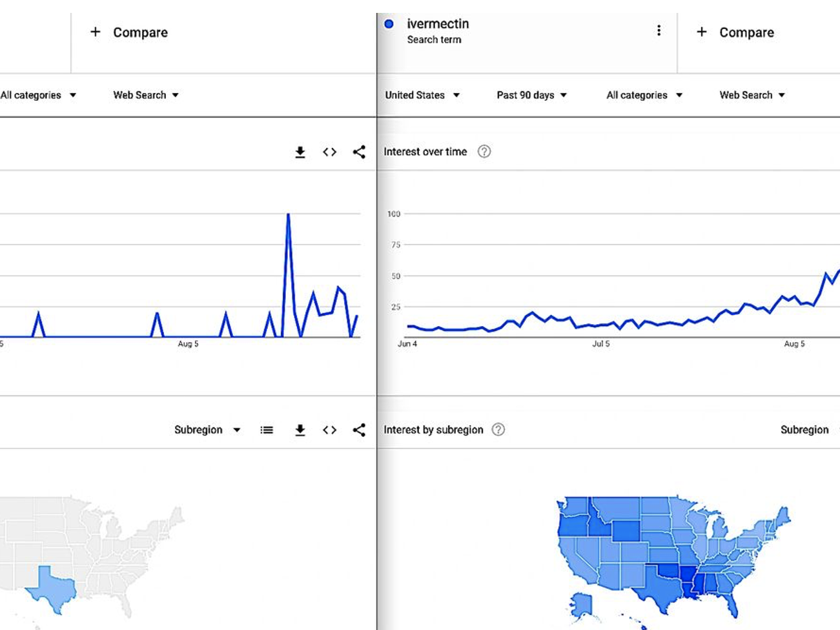The image size is (840, 630).
Task: Open the Past 90 days dropdown
Action: point(531,95)
